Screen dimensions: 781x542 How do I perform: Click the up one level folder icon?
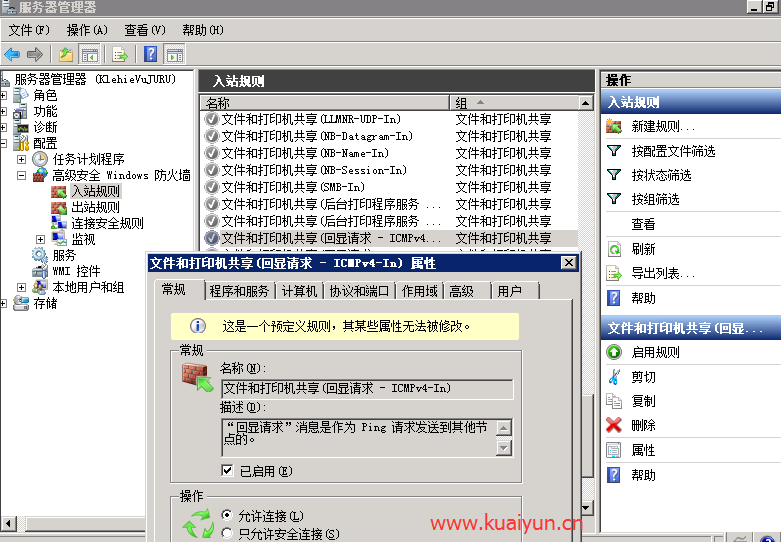click(66, 54)
